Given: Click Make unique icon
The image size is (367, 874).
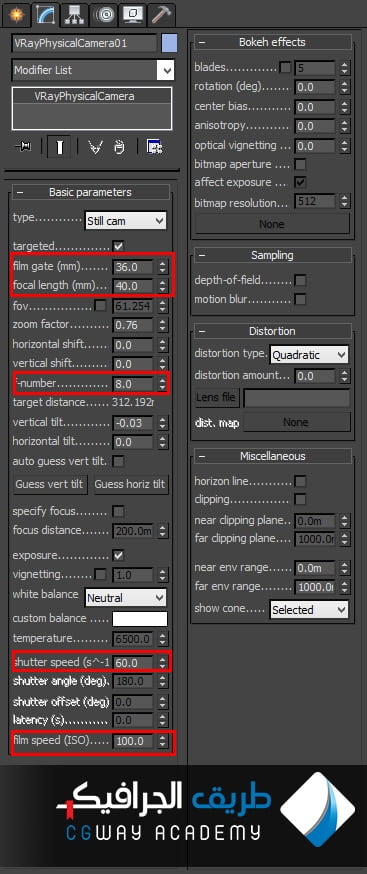Looking at the screenshot, I should pyautogui.click(x=95, y=147).
